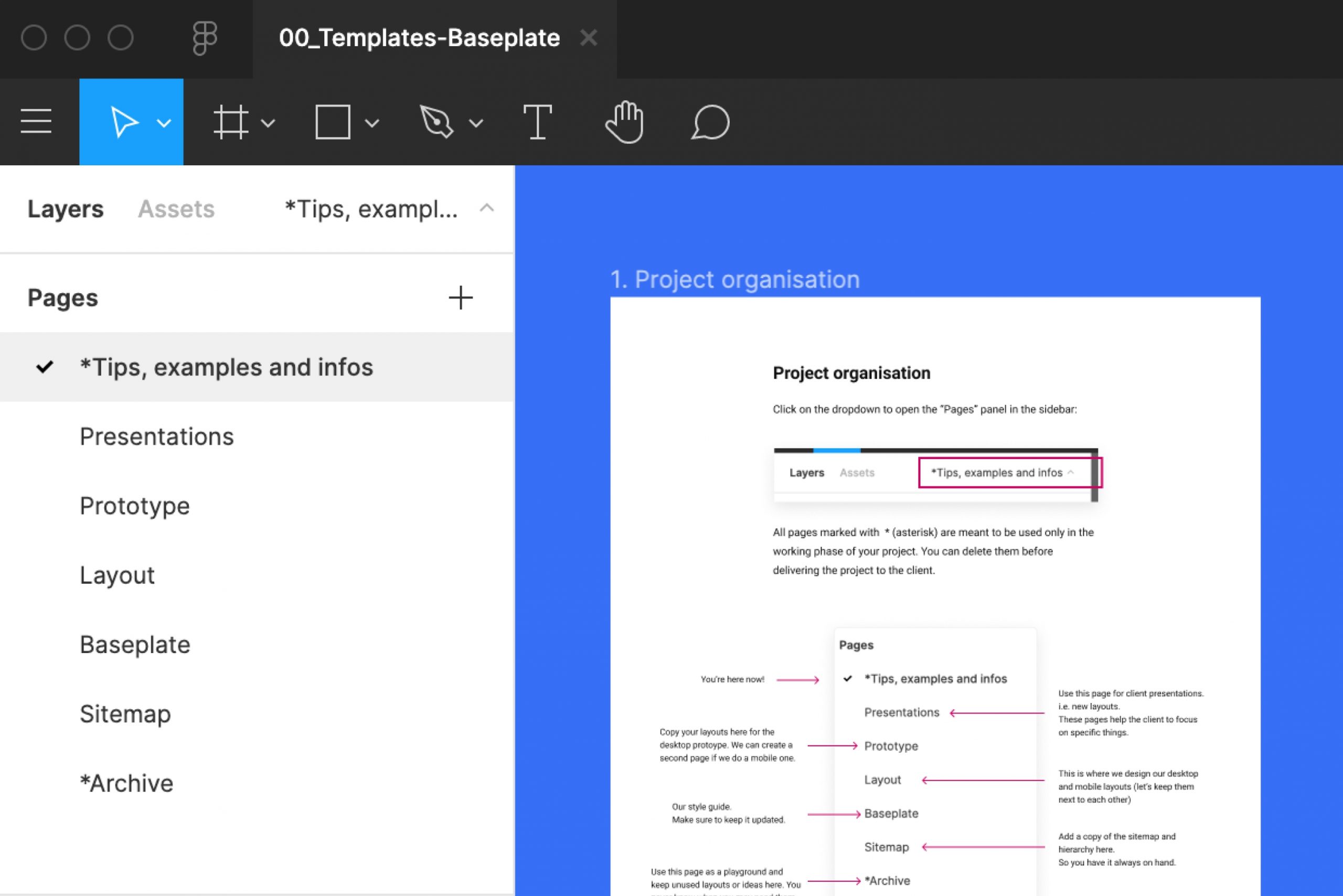The width and height of the screenshot is (1343, 896).
Task: Open the hamburger main menu
Action: pos(36,121)
